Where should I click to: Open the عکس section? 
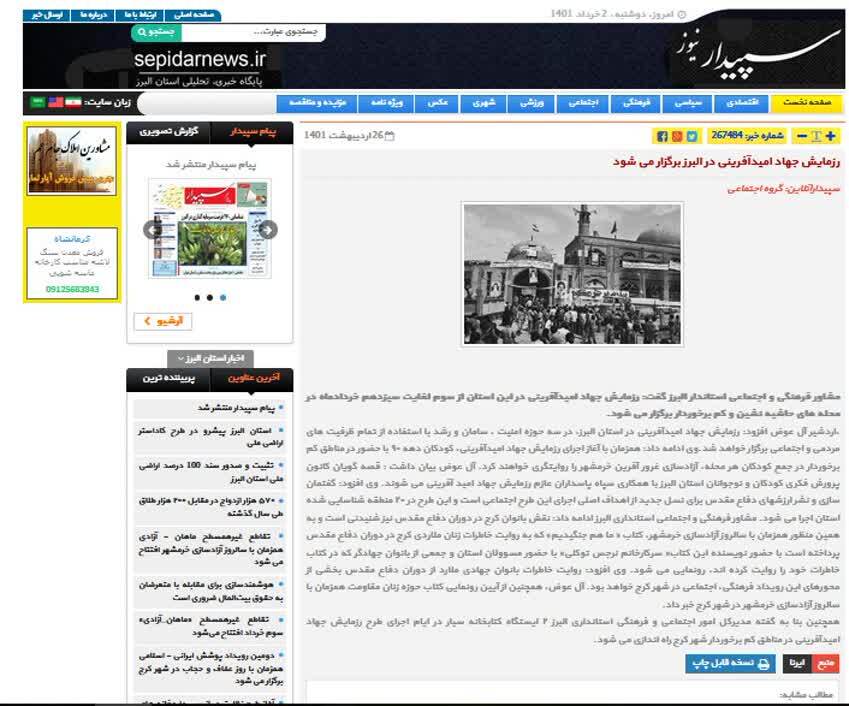[437, 103]
